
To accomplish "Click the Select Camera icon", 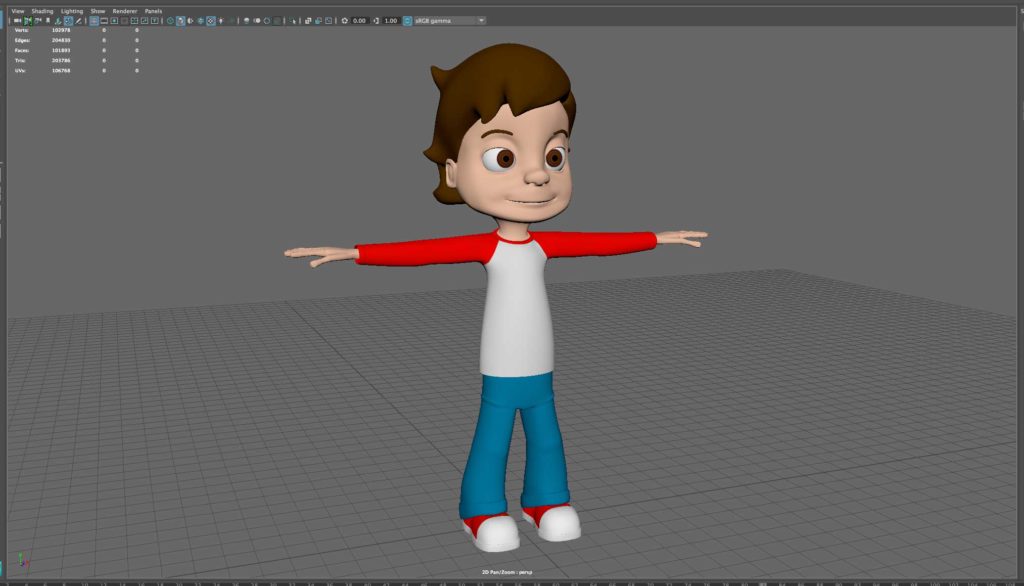I will (x=17, y=20).
